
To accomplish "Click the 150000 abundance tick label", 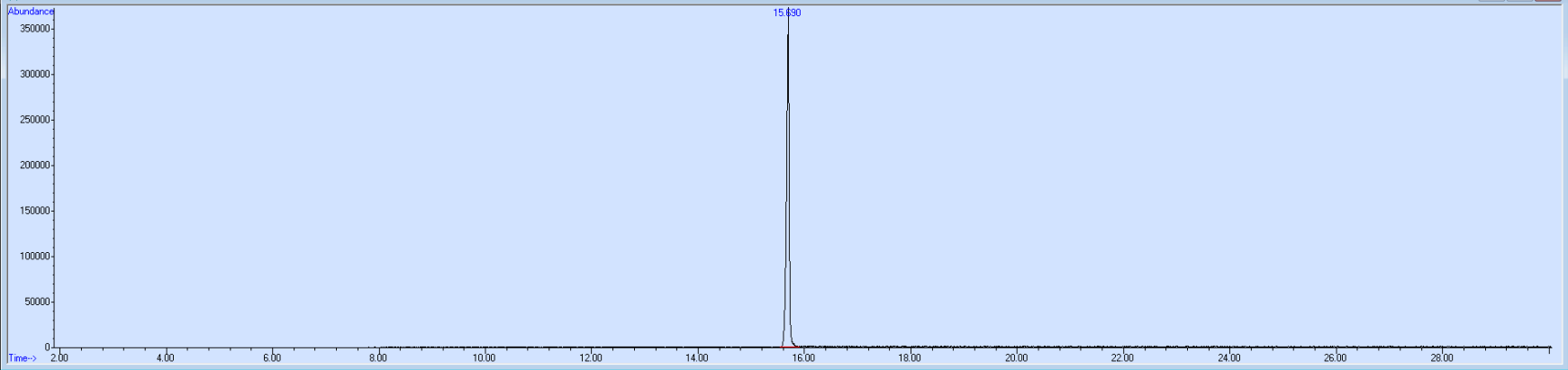I will tap(34, 212).
